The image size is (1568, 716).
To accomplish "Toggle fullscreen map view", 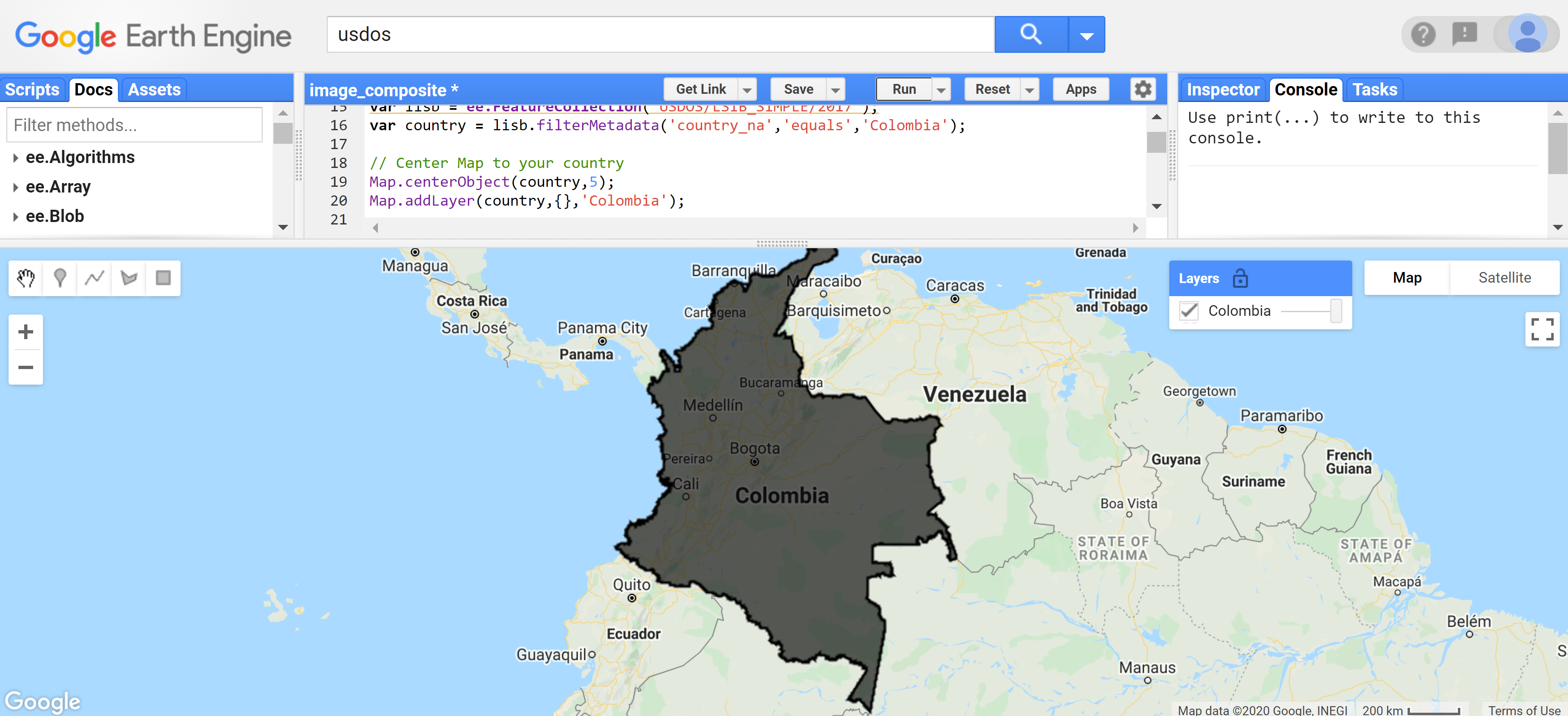I will point(1542,329).
